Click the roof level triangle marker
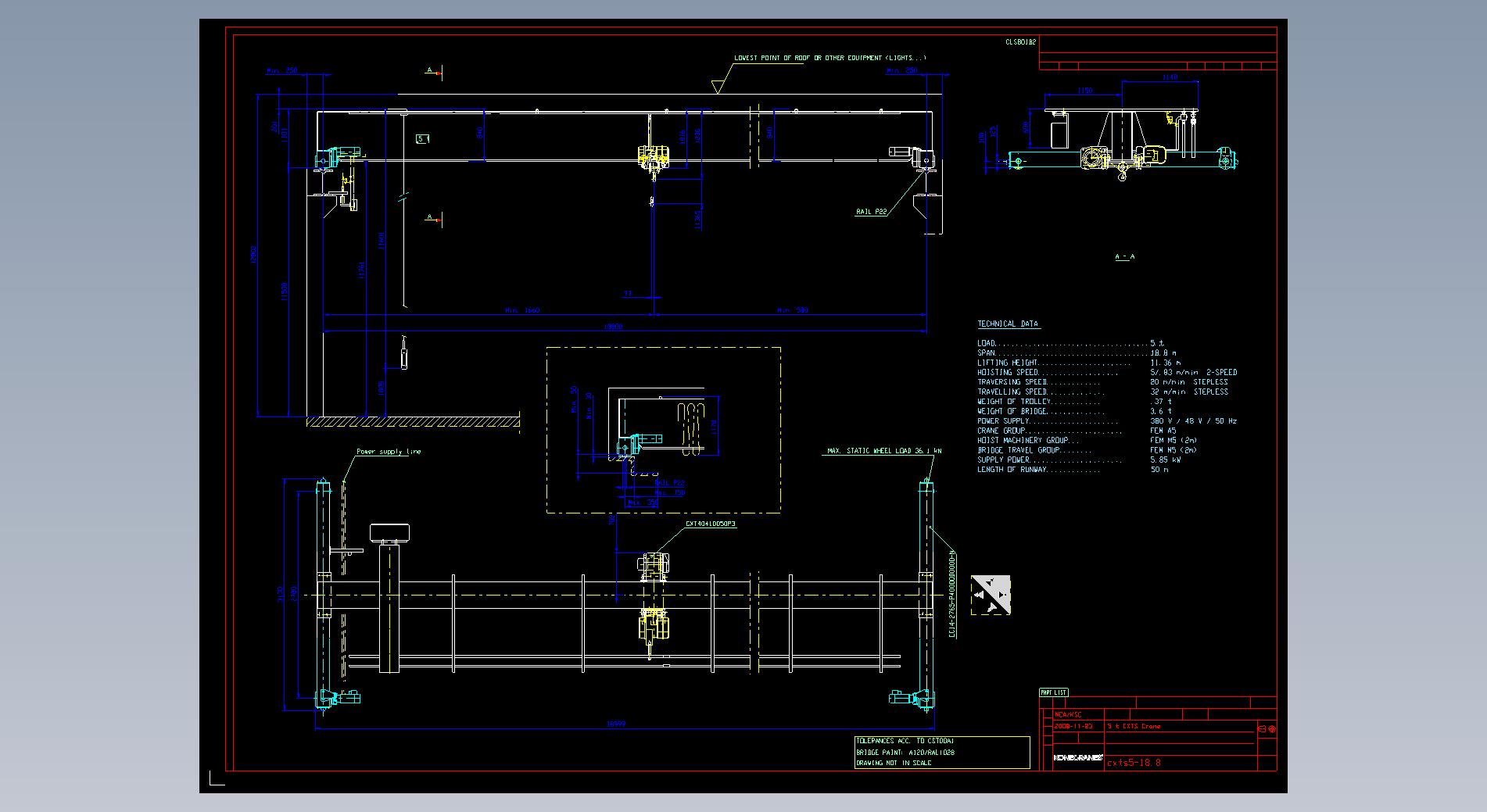This screenshot has height=812, width=1487. coord(717,87)
